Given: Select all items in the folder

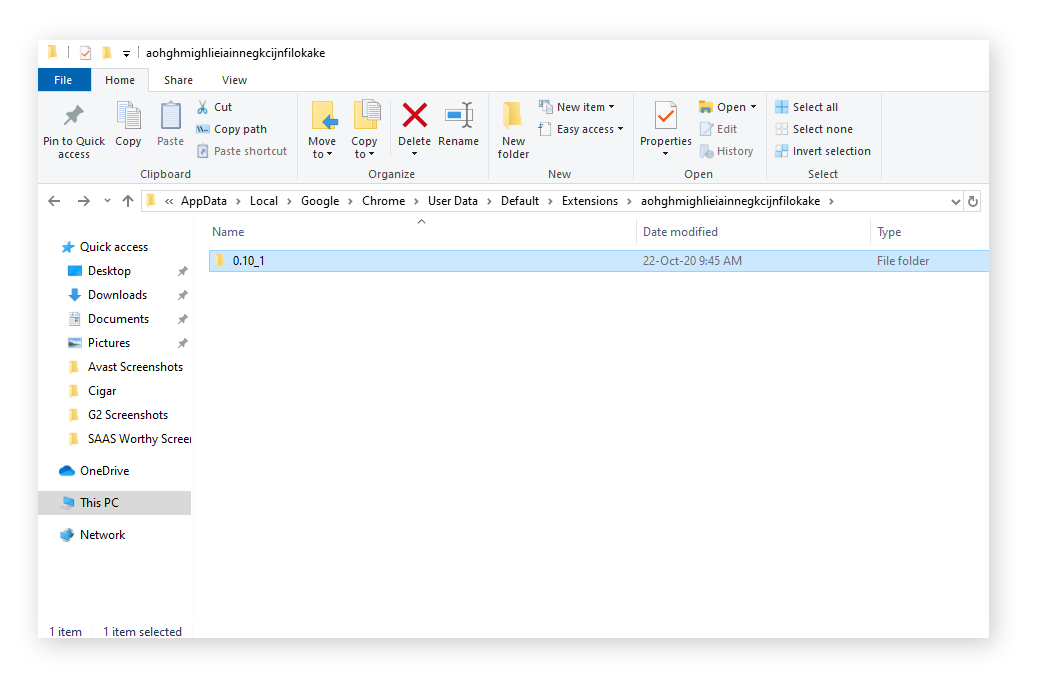Looking at the screenshot, I should pos(813,106).
